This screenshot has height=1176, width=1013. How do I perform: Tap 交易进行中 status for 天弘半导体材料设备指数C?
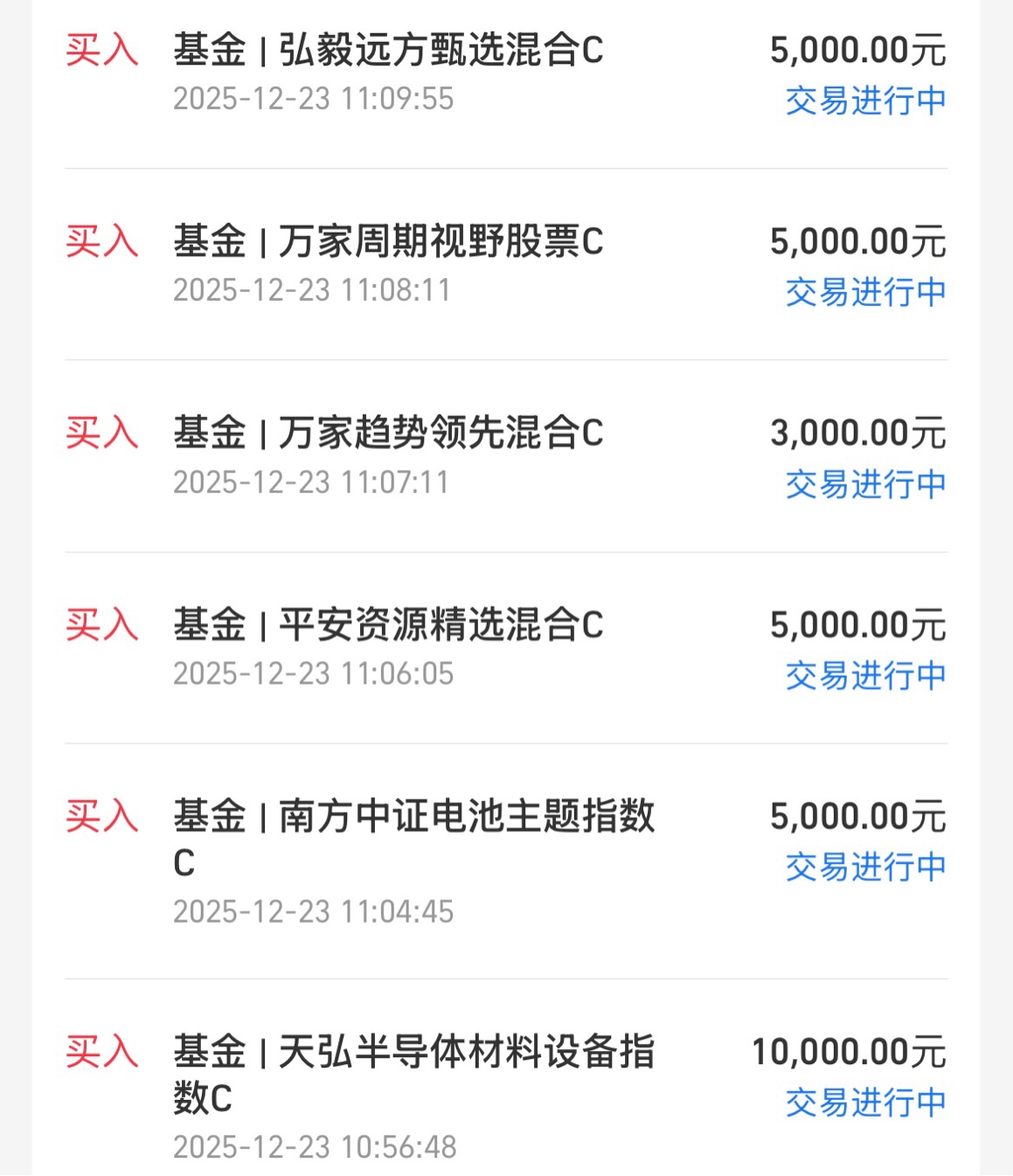point(865,1103)
